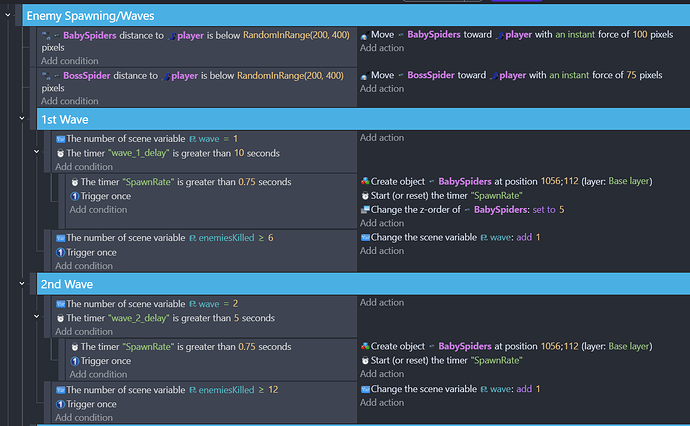The image size is (690, 426).
Task: Click the variable icon of enemiesKilled ≥ 6
Action: pos(61,238)
